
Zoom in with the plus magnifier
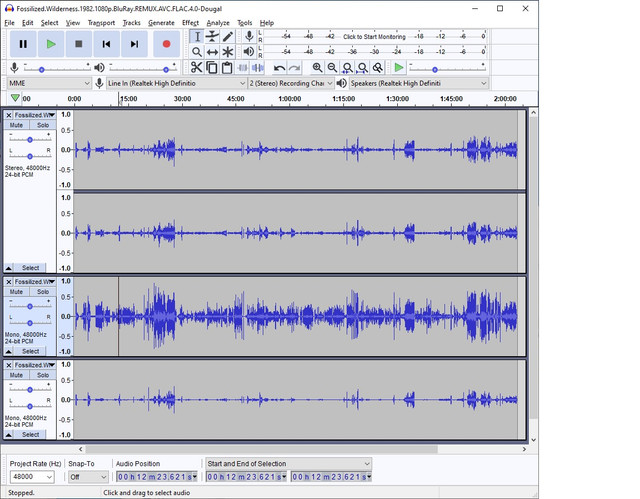317,67
